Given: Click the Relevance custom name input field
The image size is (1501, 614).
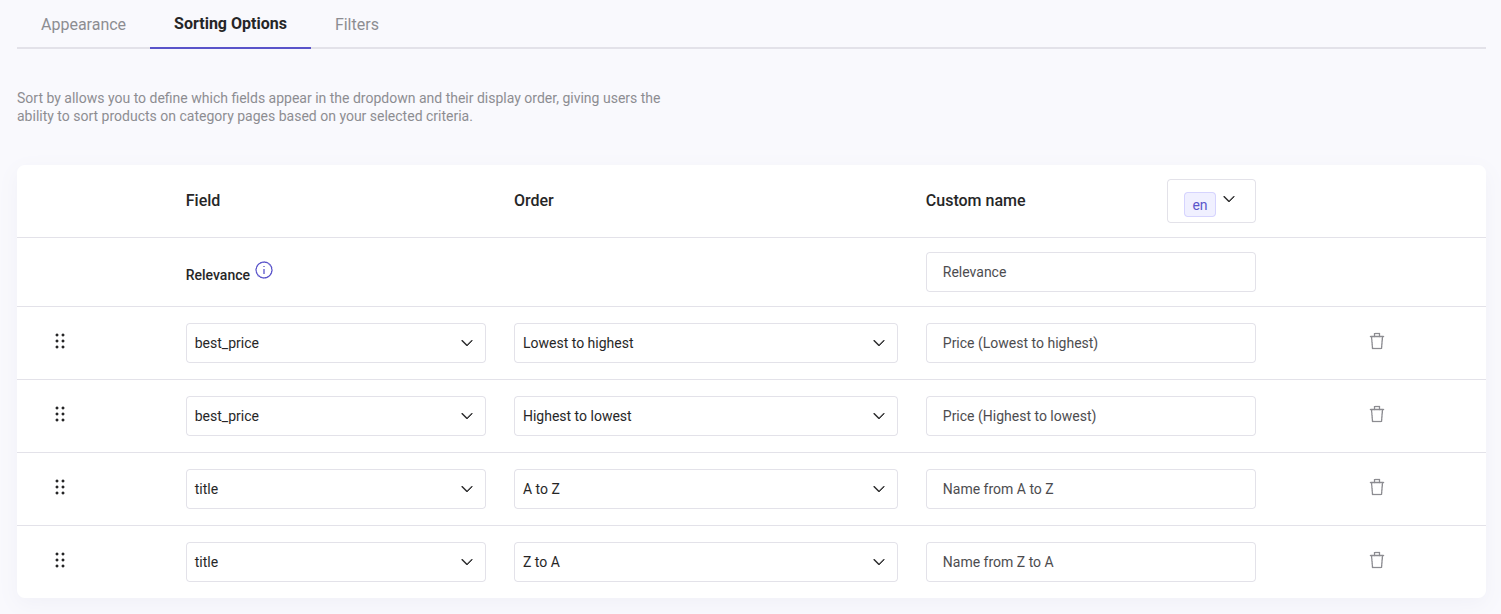Looking at the screenshot, I should coord(1090,272).
